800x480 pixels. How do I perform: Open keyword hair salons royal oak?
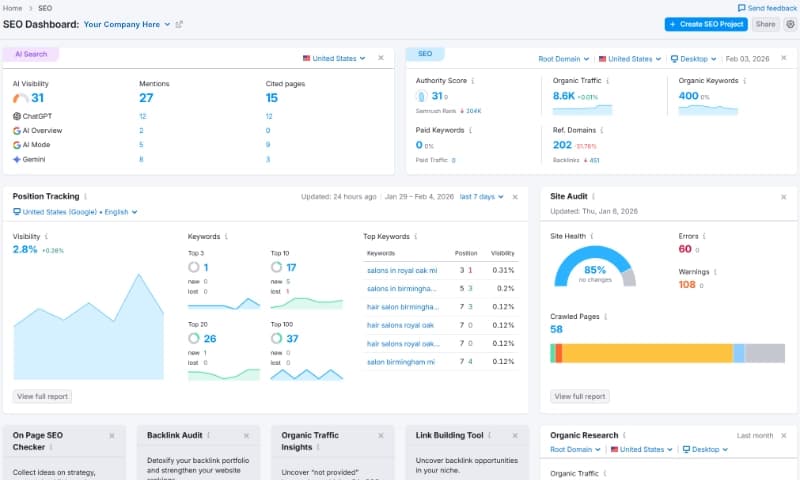[x=401, y=325]
